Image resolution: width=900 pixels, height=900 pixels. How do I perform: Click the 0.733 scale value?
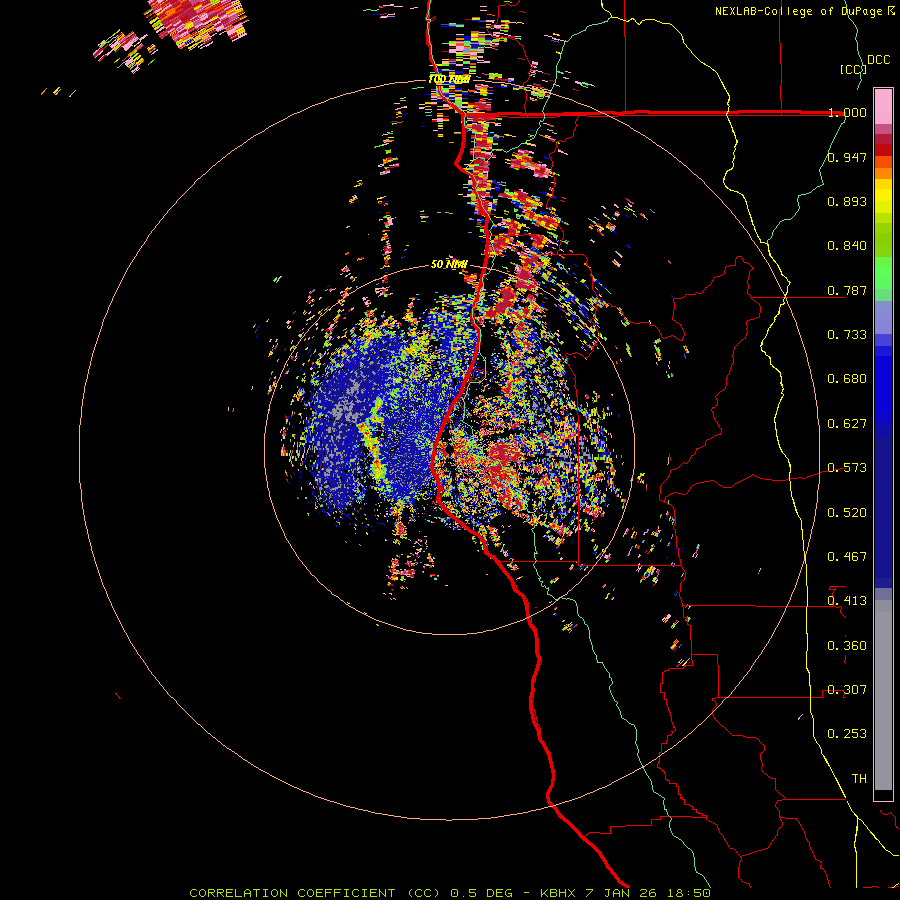(x=847, y=335)
